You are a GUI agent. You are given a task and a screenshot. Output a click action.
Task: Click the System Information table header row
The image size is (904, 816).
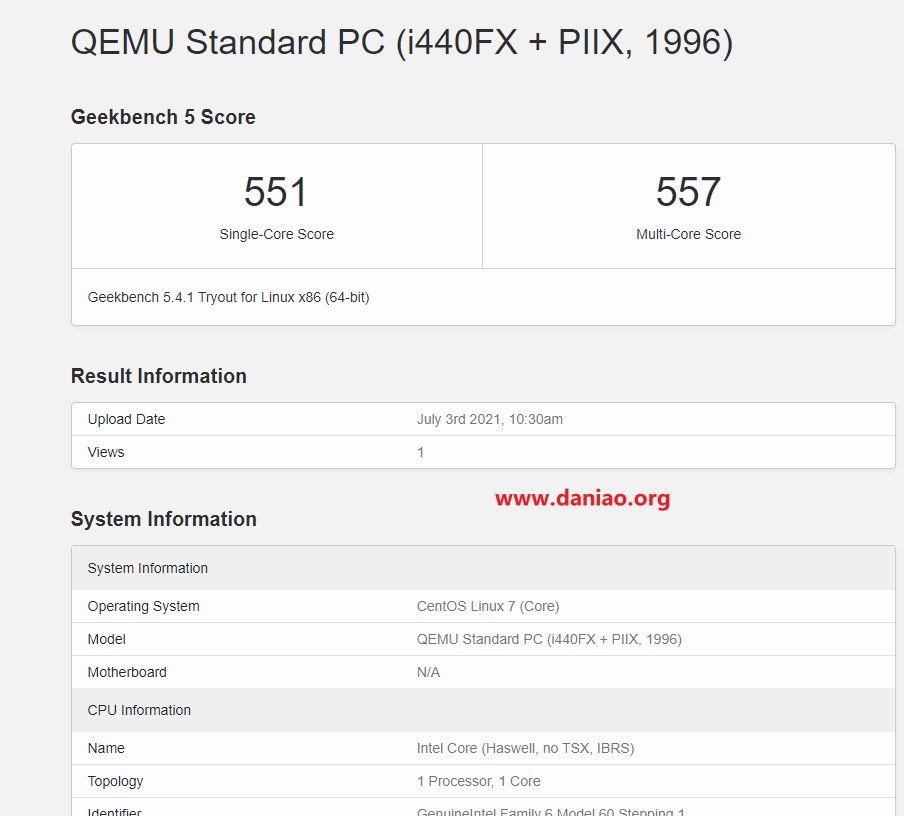click(x=483, y=568)
